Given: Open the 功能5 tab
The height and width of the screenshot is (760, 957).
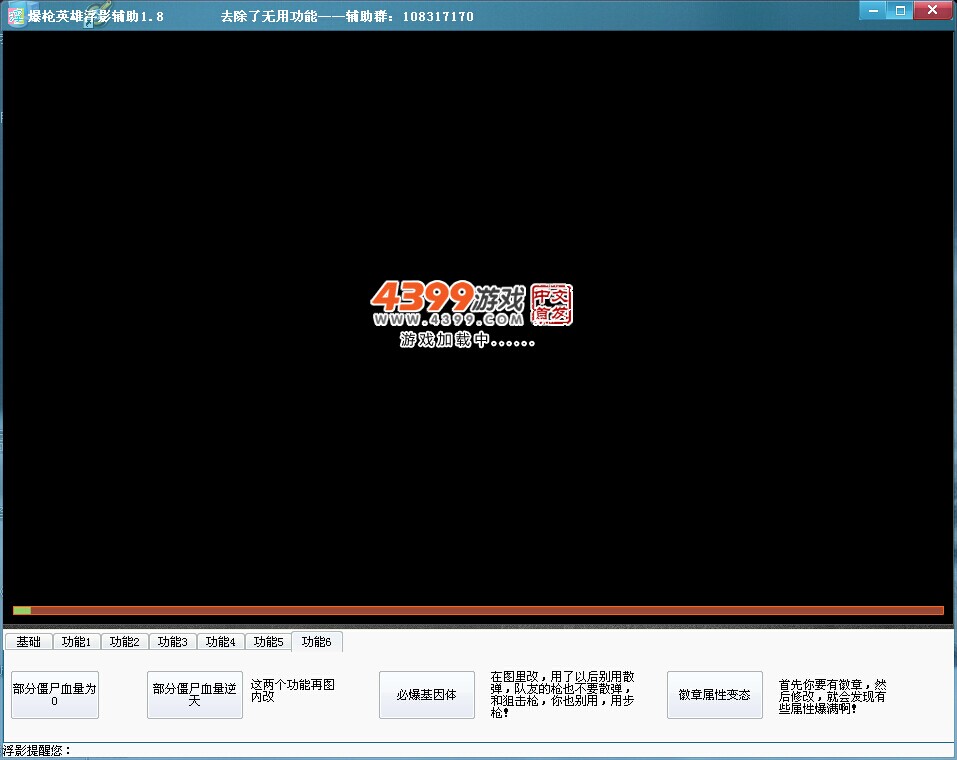Looking at the screenshot, I should tap(269, 642).
